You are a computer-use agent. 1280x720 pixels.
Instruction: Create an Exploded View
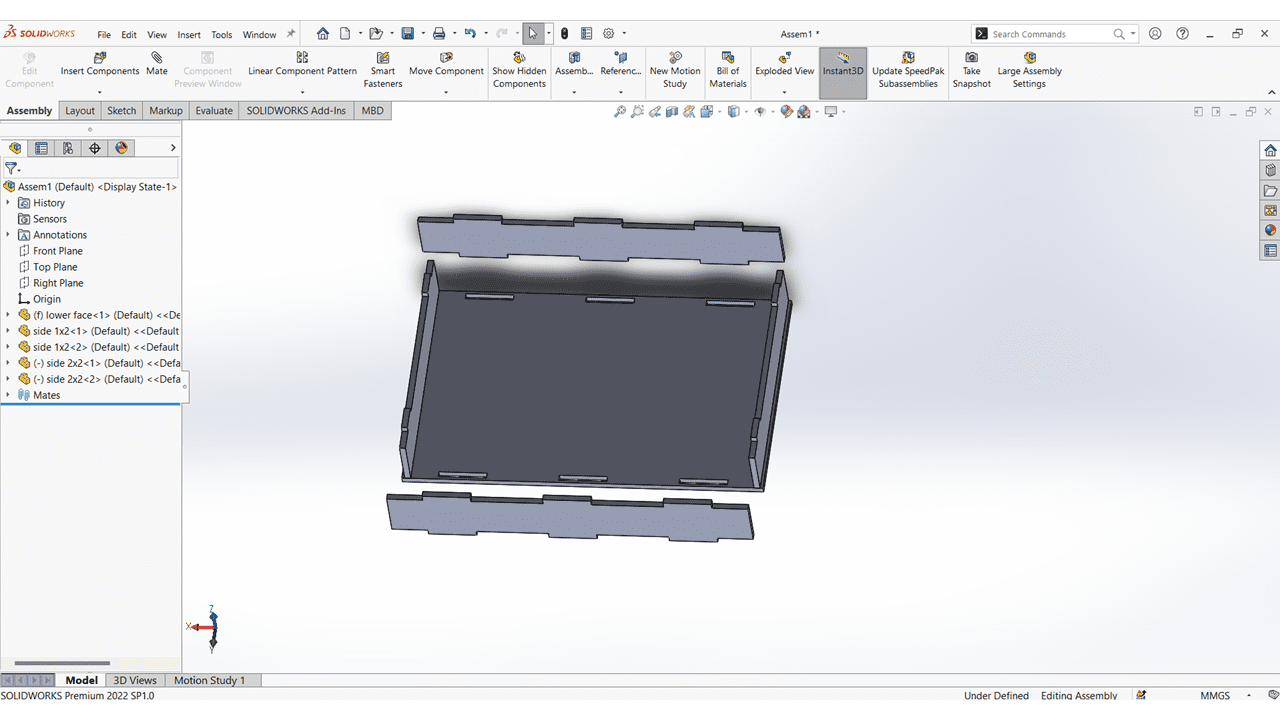[785, 65]
